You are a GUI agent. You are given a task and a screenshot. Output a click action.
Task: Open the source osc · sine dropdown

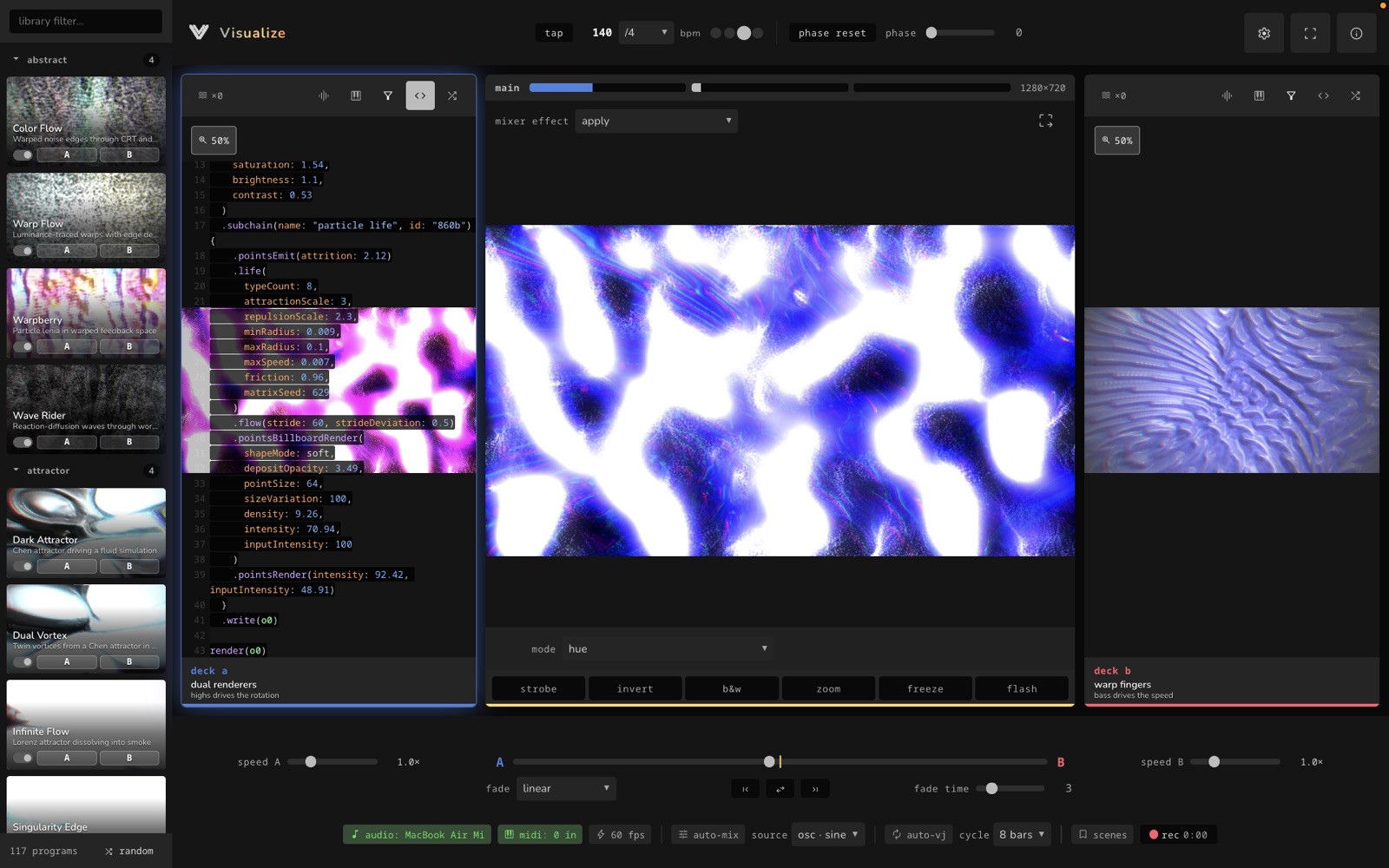(x=828, y=834)
